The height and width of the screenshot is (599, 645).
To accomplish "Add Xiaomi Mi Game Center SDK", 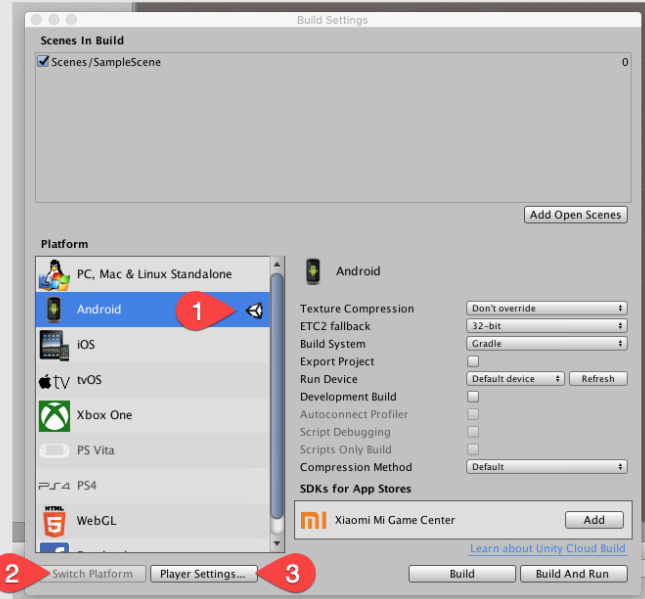I will click(594, 520).
